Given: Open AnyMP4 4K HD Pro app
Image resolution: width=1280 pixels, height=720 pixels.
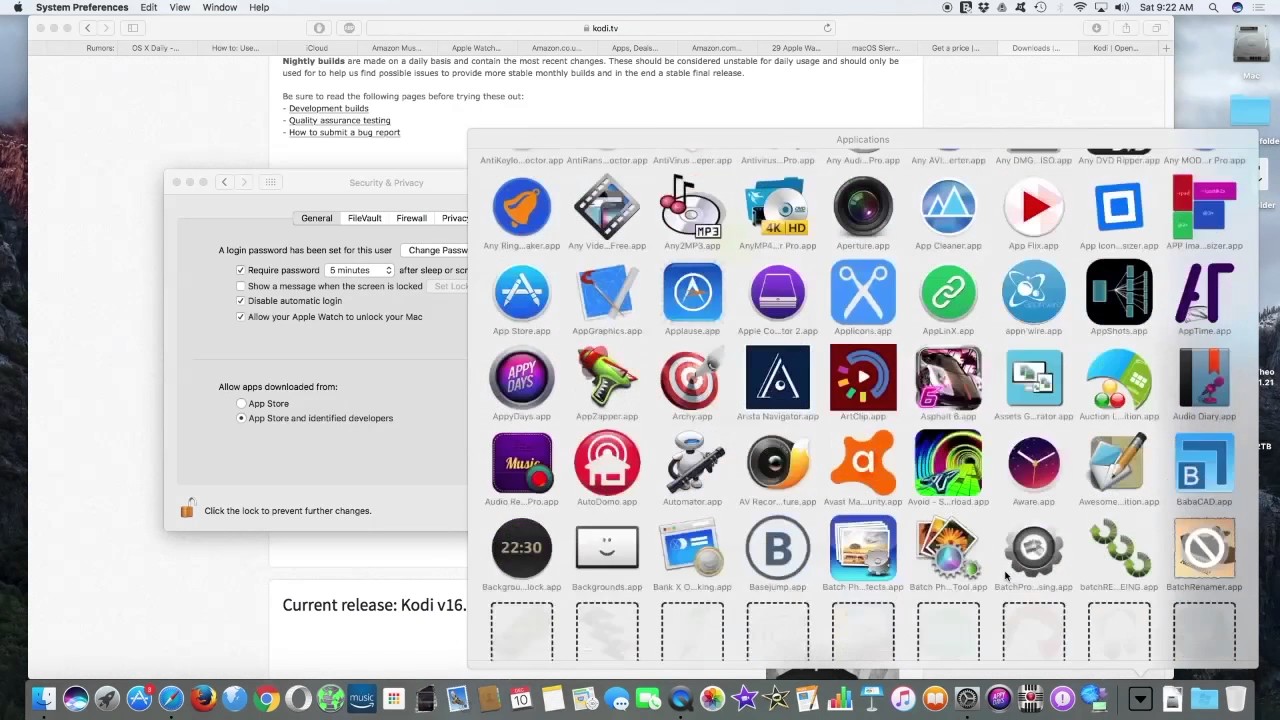Looking at the screenshot, I should 777,208.
